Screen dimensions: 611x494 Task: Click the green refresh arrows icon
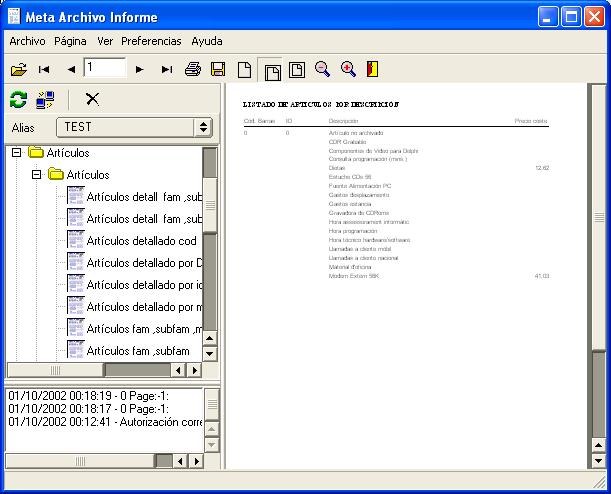[18, 99]
